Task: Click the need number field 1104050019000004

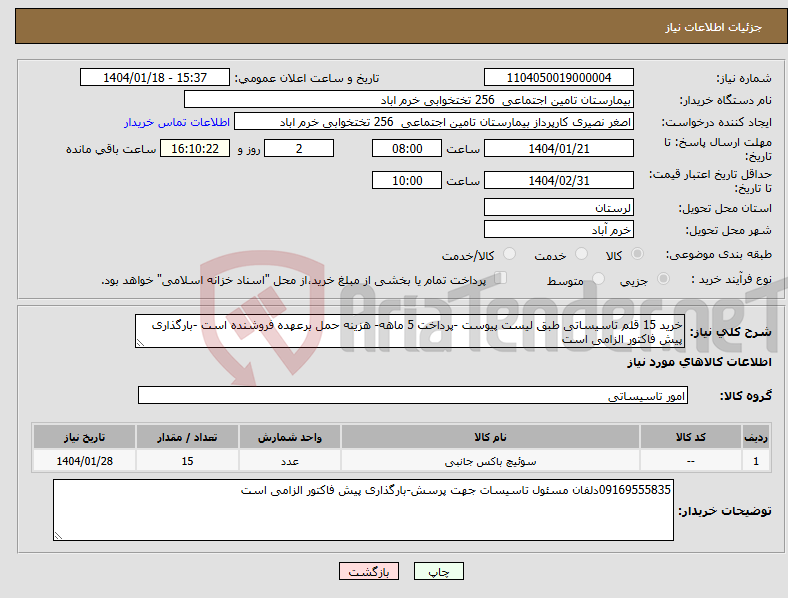Action: coord(559,77)
